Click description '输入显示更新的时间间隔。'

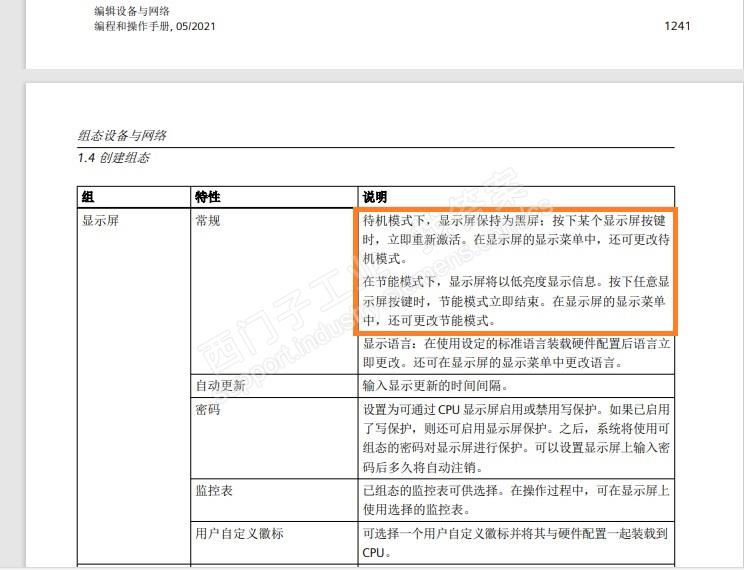click(437, 385)
